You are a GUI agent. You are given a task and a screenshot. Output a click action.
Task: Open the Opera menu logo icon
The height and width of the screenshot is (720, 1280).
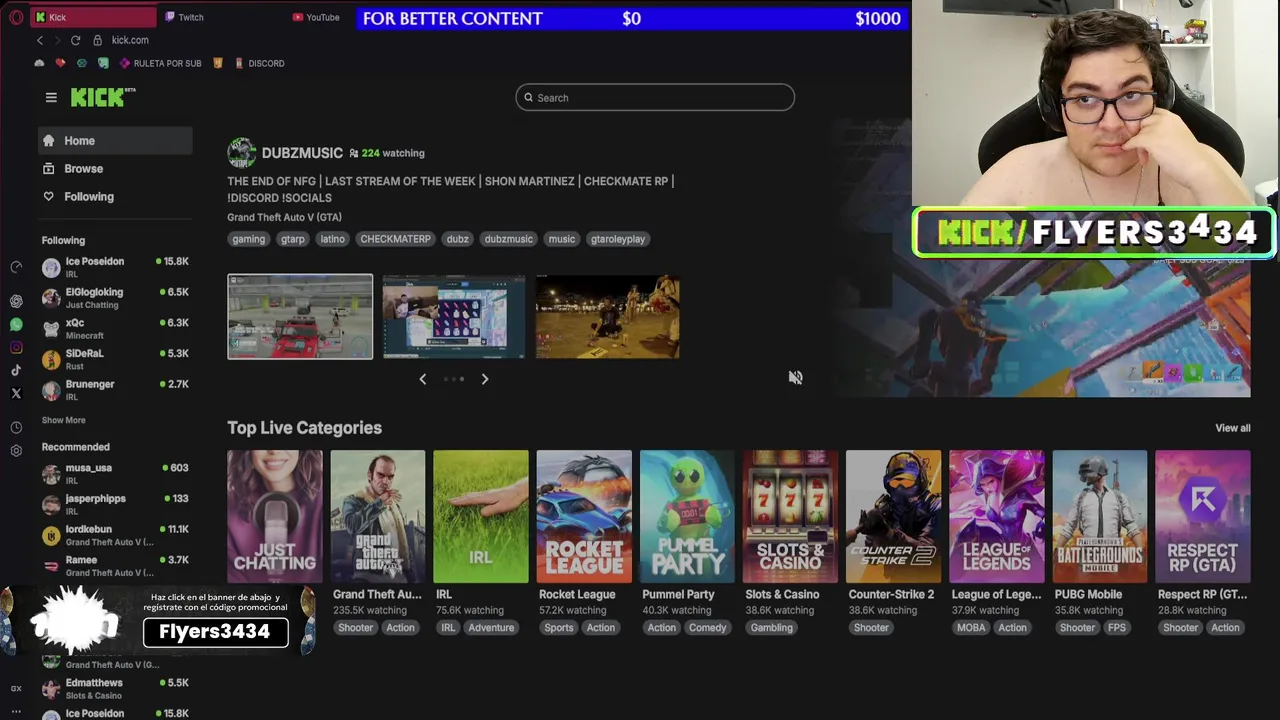pos(15,17)
